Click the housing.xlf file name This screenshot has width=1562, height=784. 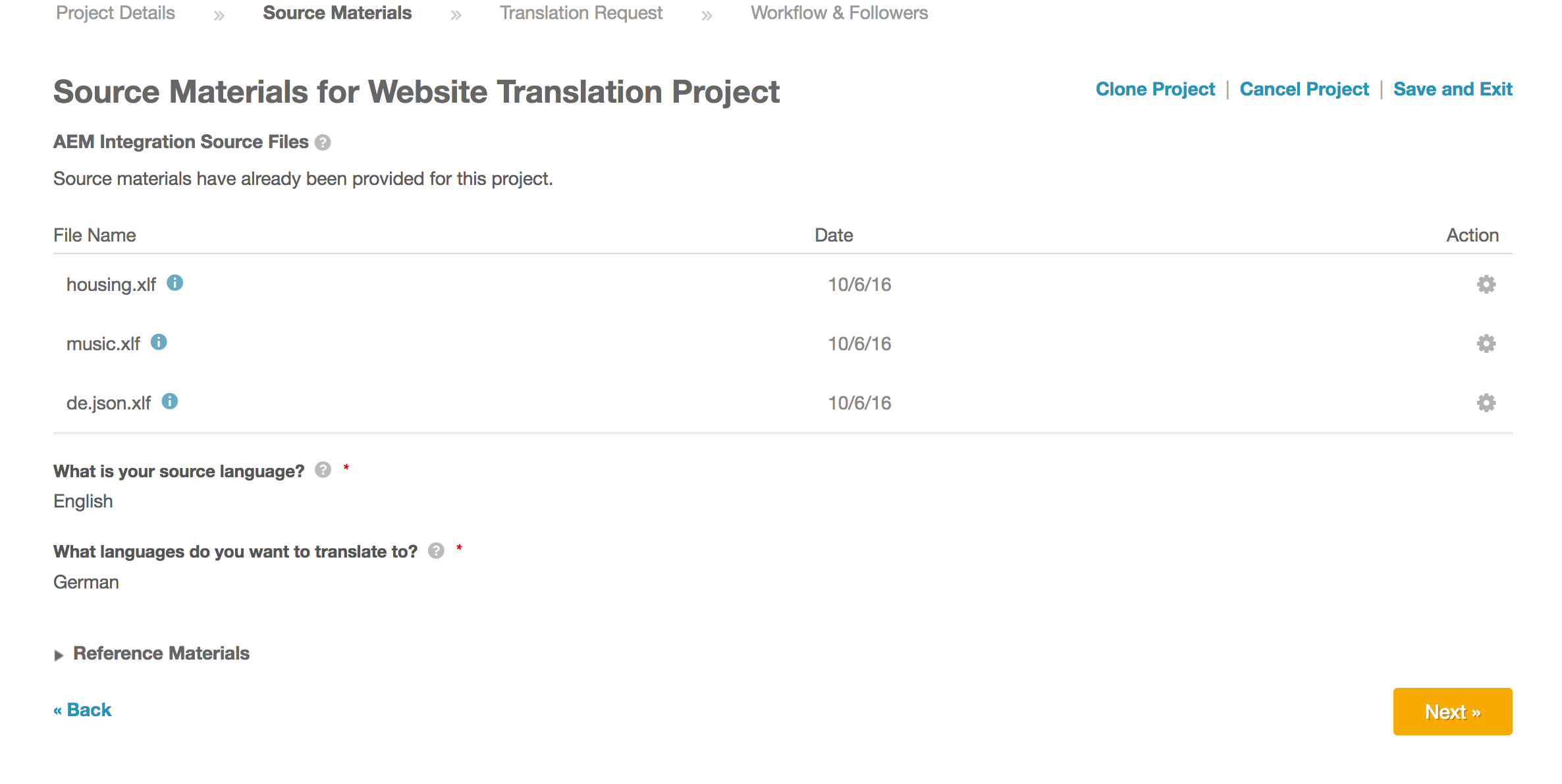(x=111, y=285)
